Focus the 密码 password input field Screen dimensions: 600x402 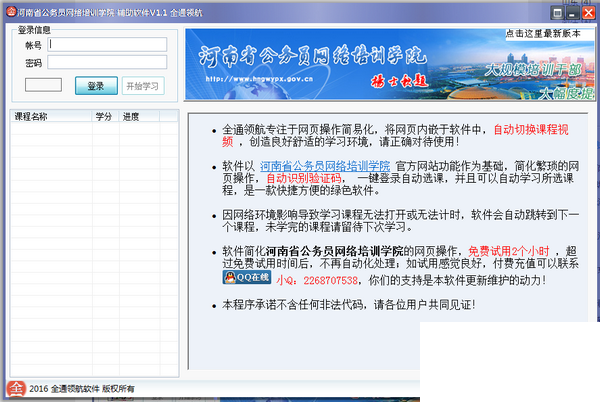pyautogui.click(x=107, y=62)
